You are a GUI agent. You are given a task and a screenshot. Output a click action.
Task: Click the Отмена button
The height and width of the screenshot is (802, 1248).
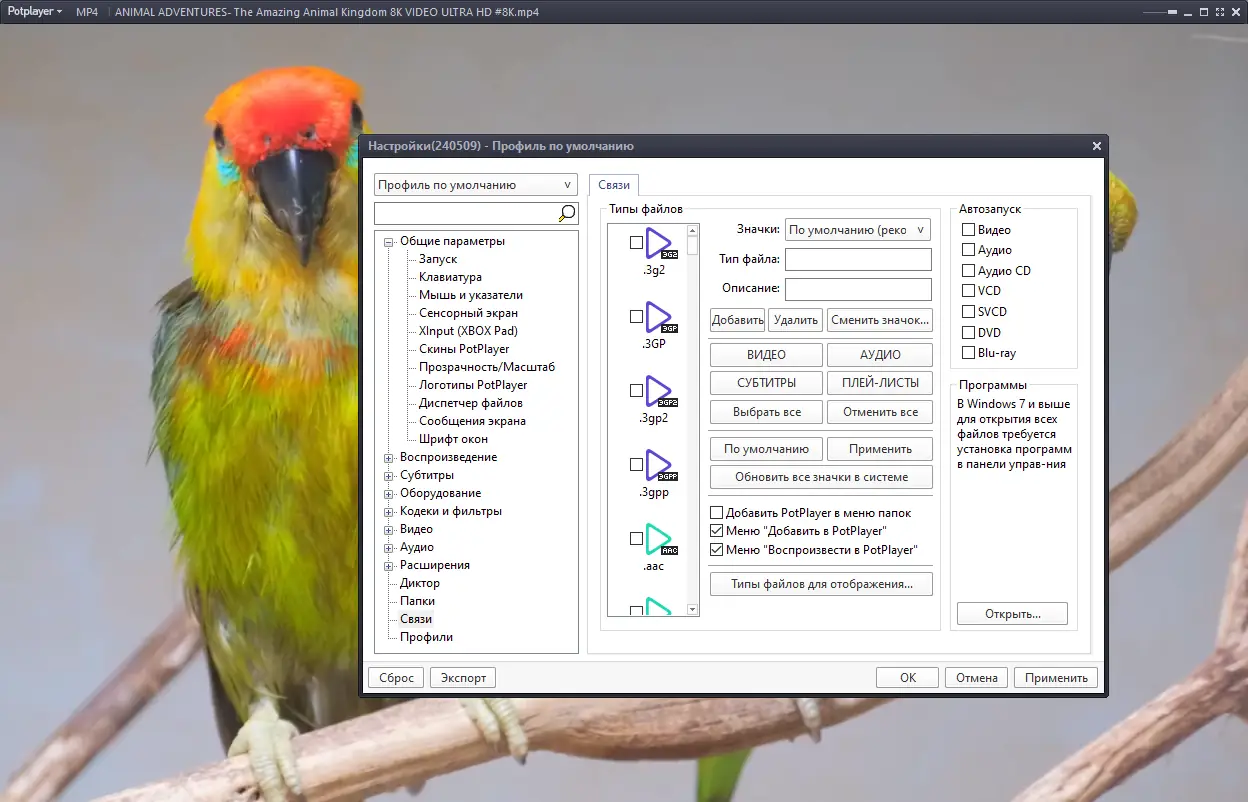click(x=976, y=677)
